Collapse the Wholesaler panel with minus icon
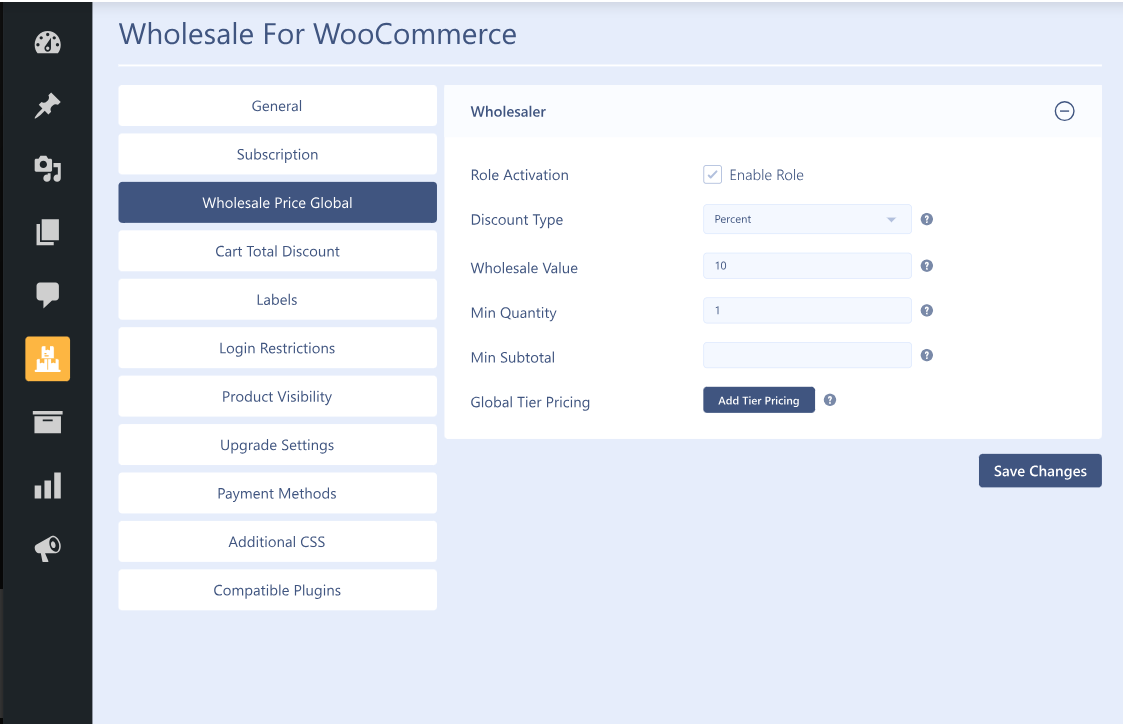 coord(1064,111)
